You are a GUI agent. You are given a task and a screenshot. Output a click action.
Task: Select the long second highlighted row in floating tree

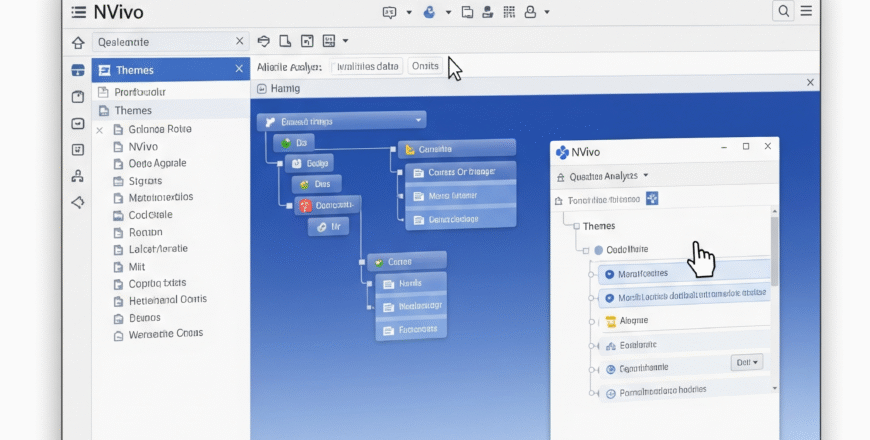point(684,297)
